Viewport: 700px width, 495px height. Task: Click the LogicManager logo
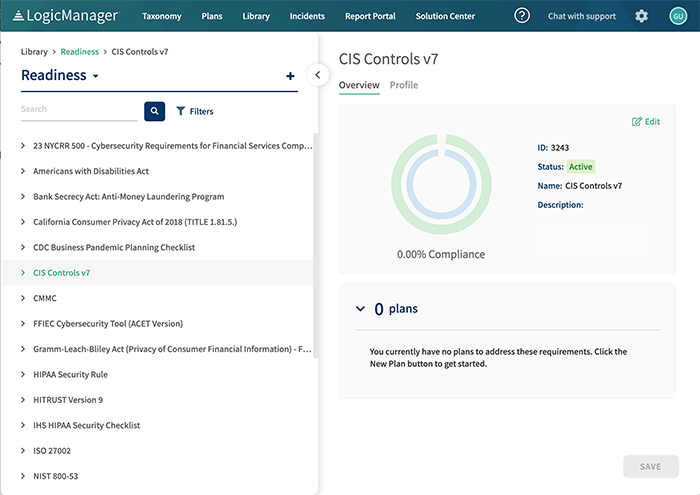(x=66, y=16)
